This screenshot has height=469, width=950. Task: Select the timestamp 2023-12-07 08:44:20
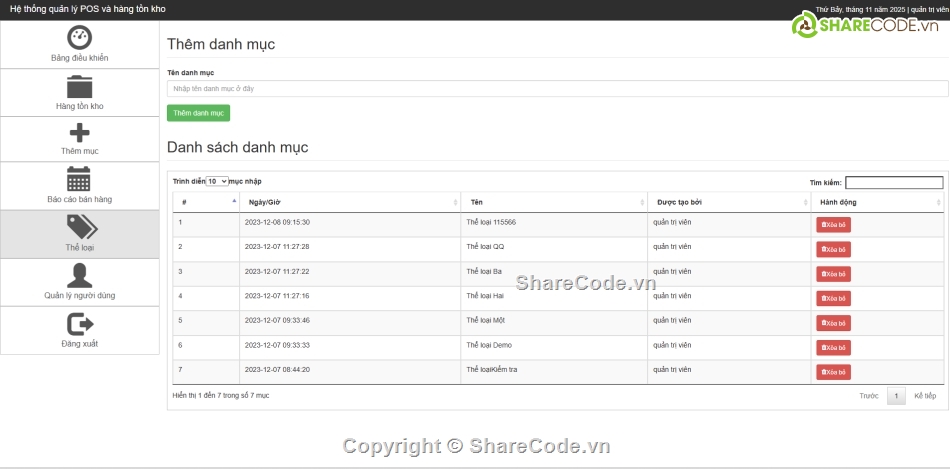(277, 369)
